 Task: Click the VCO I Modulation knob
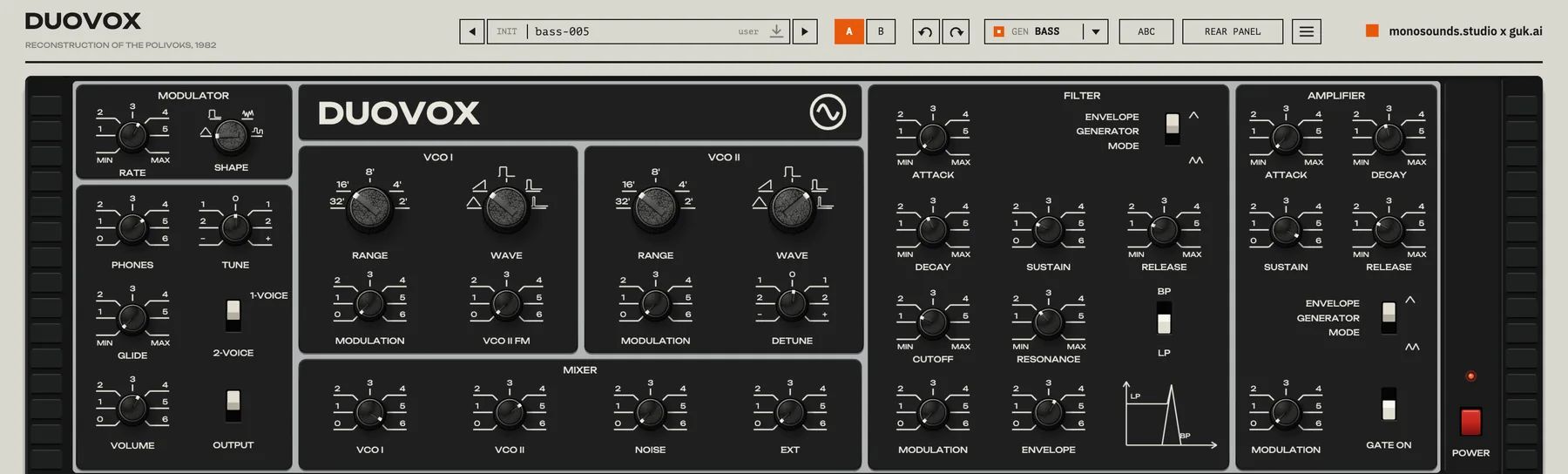[x=369, y=304]
